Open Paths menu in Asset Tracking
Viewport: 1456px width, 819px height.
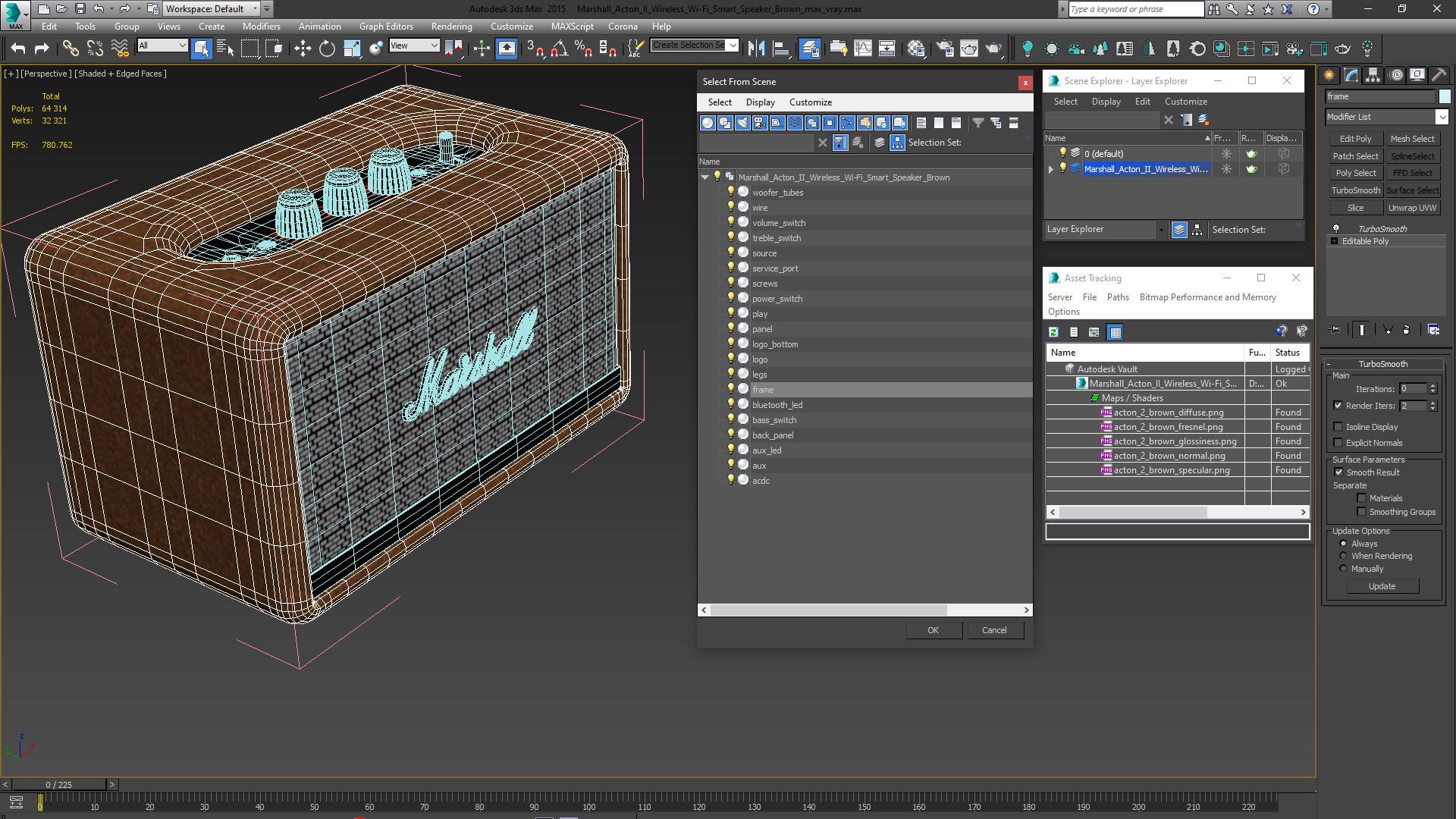pyautogui.click(x=1118, y=297)
